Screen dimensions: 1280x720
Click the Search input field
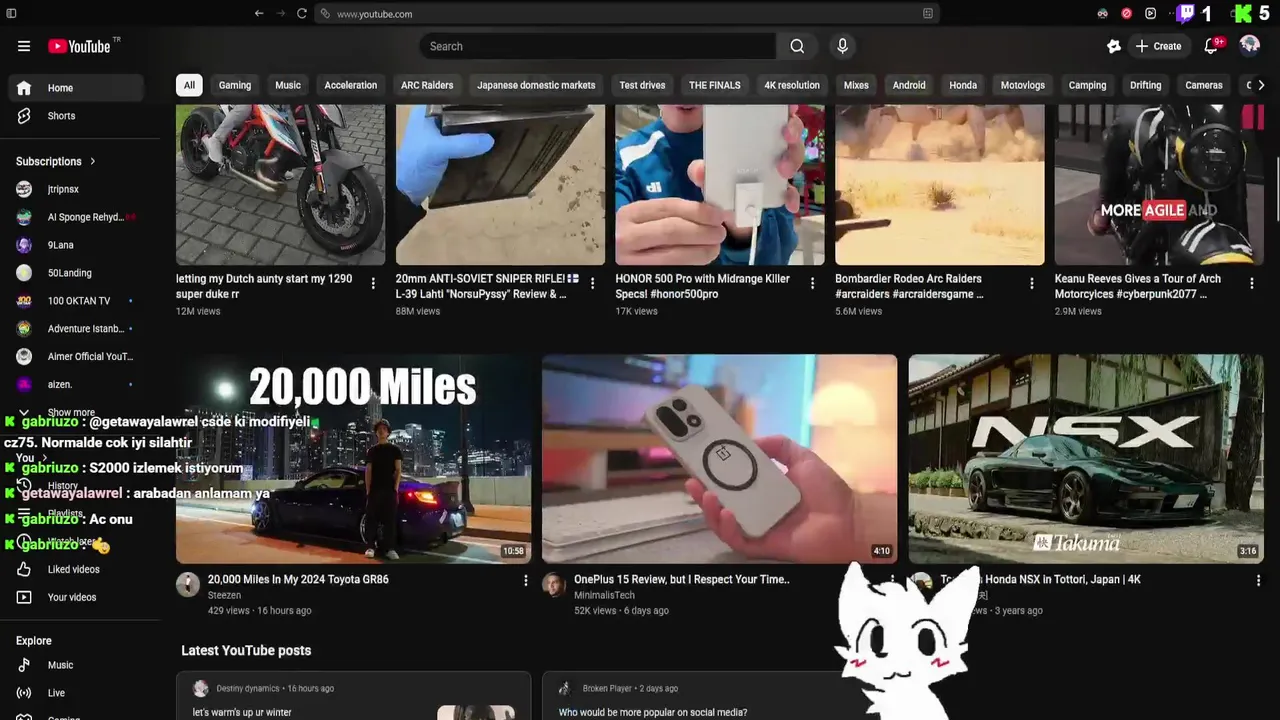[x=598, y=46]
